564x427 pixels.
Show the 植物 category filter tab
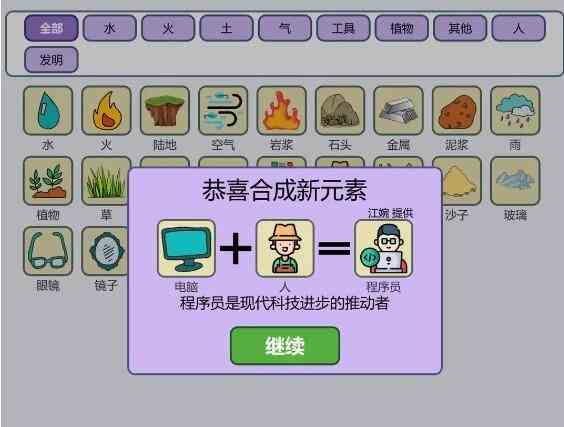[x=402, y=28]
